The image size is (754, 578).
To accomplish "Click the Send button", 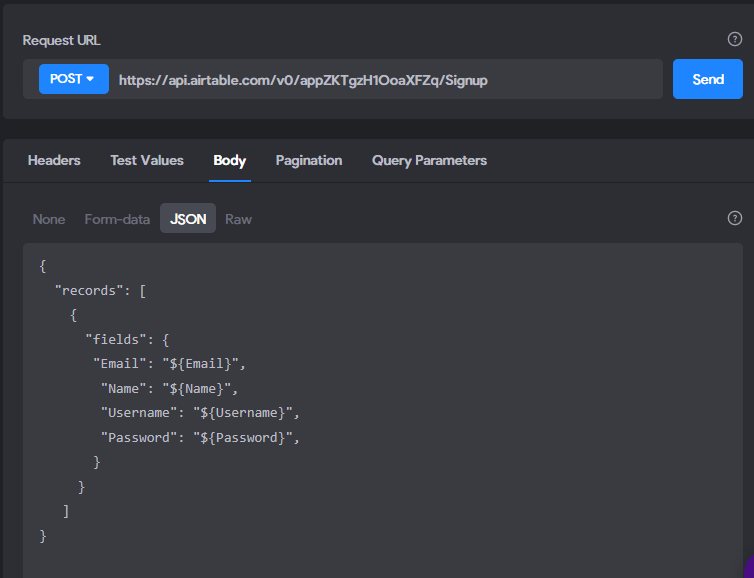I will pos(707,79).
